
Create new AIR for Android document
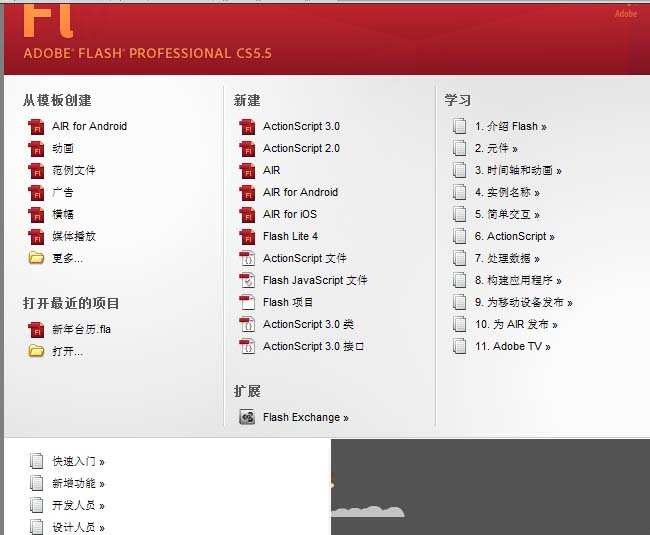(x=301, y=192)
